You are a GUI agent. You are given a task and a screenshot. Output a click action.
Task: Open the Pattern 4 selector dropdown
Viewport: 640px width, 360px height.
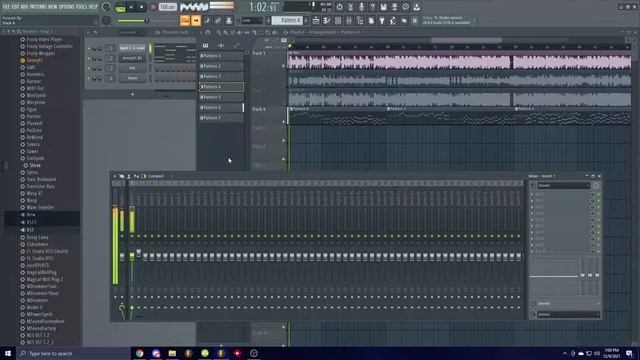(287, 20)
